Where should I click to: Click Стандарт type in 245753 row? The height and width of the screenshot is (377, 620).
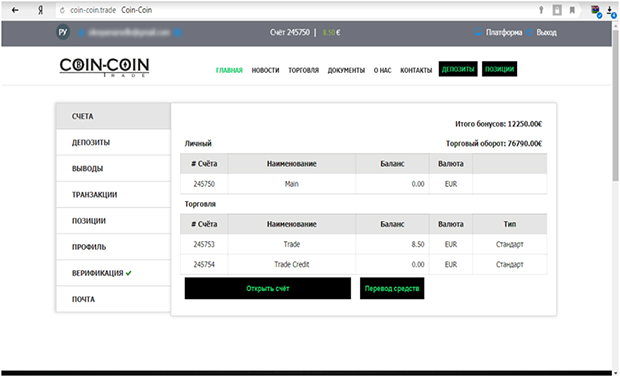[x=510, y=244]
